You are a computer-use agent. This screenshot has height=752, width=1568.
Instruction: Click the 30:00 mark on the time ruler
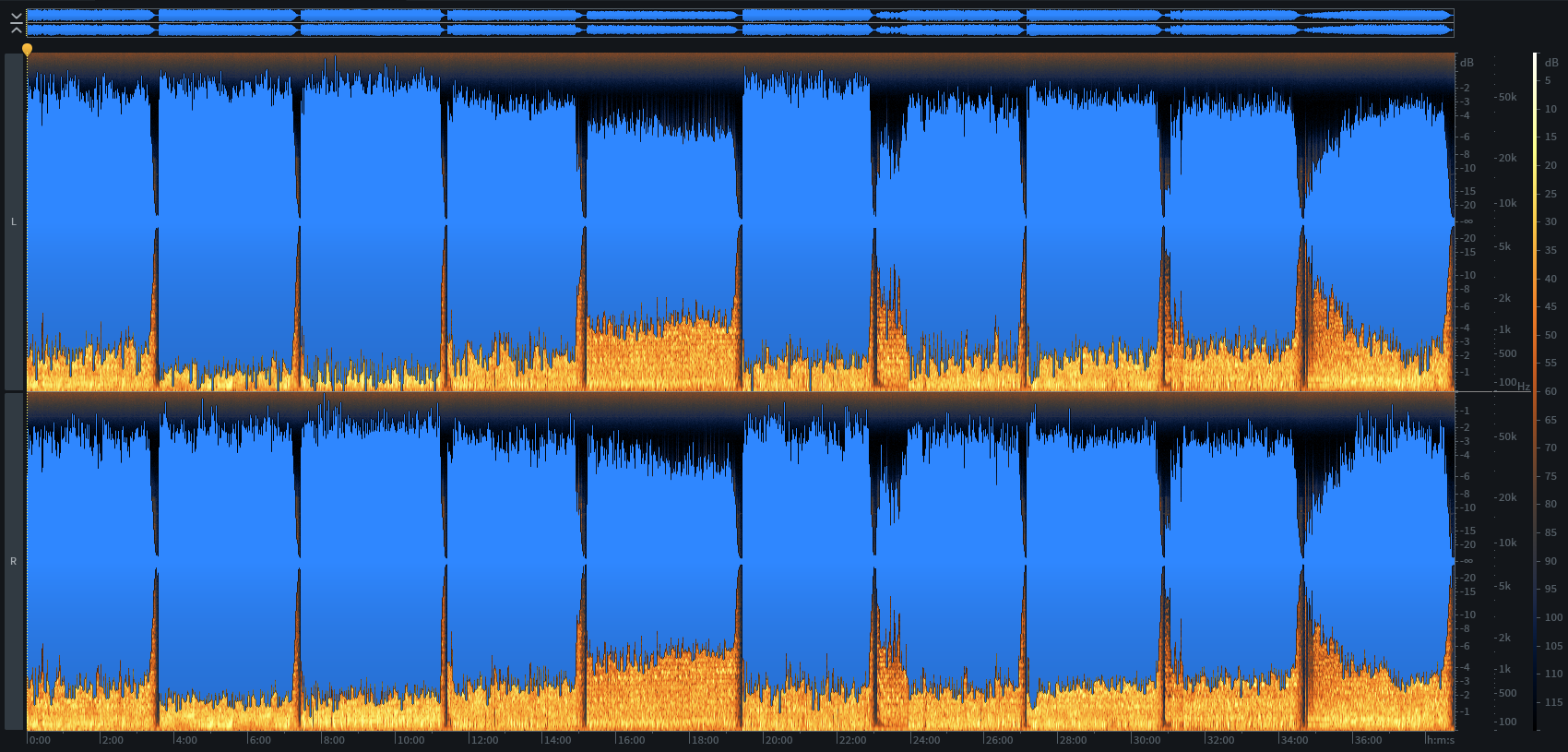(x=1146, y=740)
